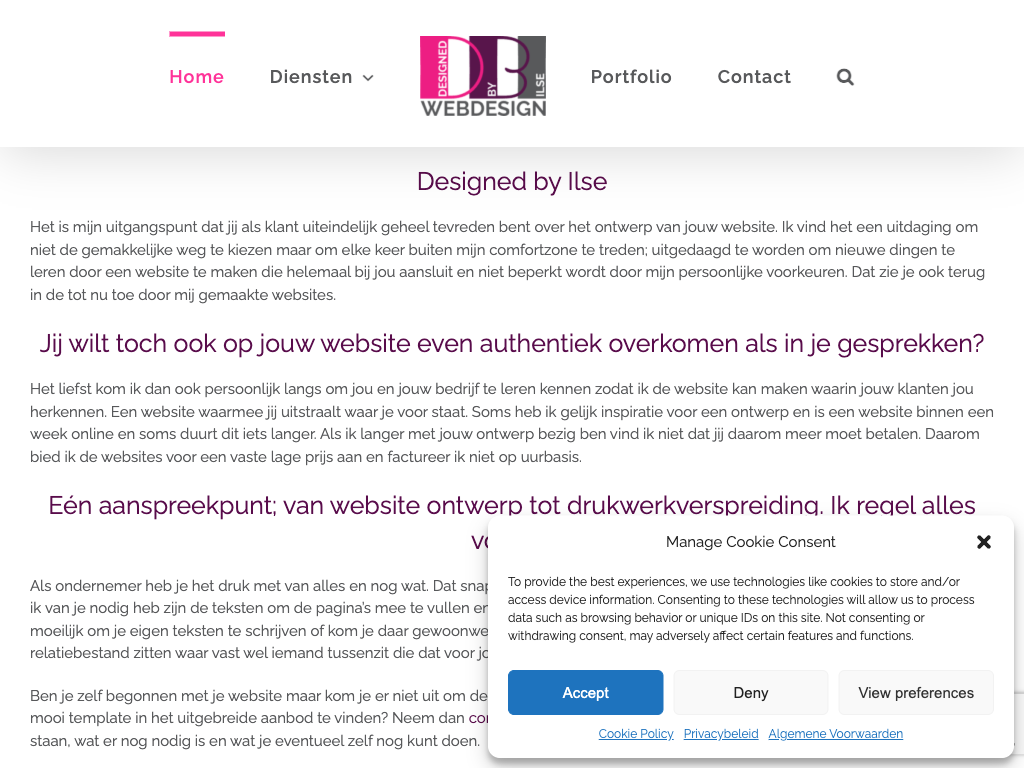Follow the Cookie Policy link
The height and width of the screenshot is (768, 1024).
click(x=636, y=734)
